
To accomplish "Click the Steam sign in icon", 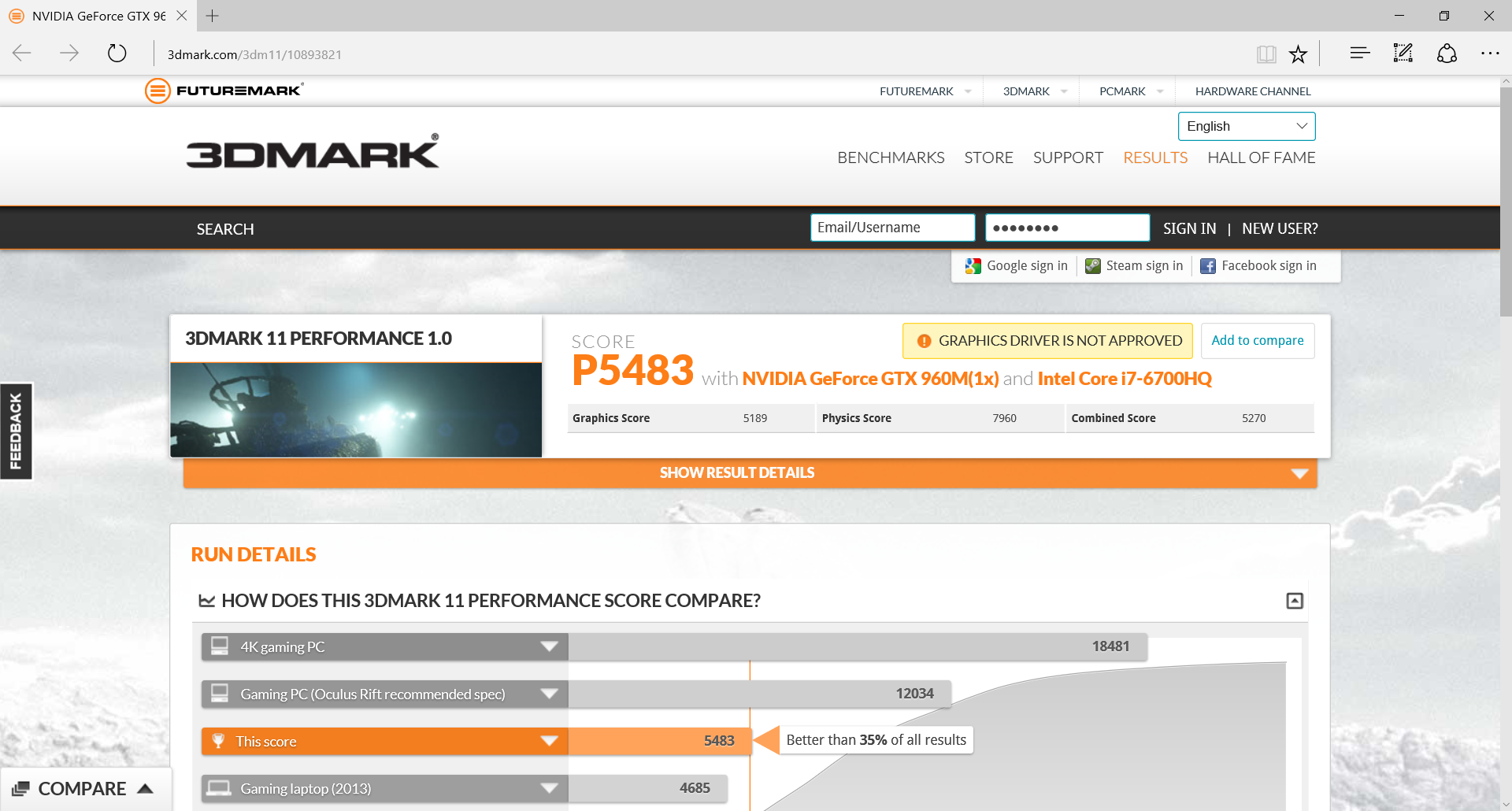I will click(x=1092, y=266).
